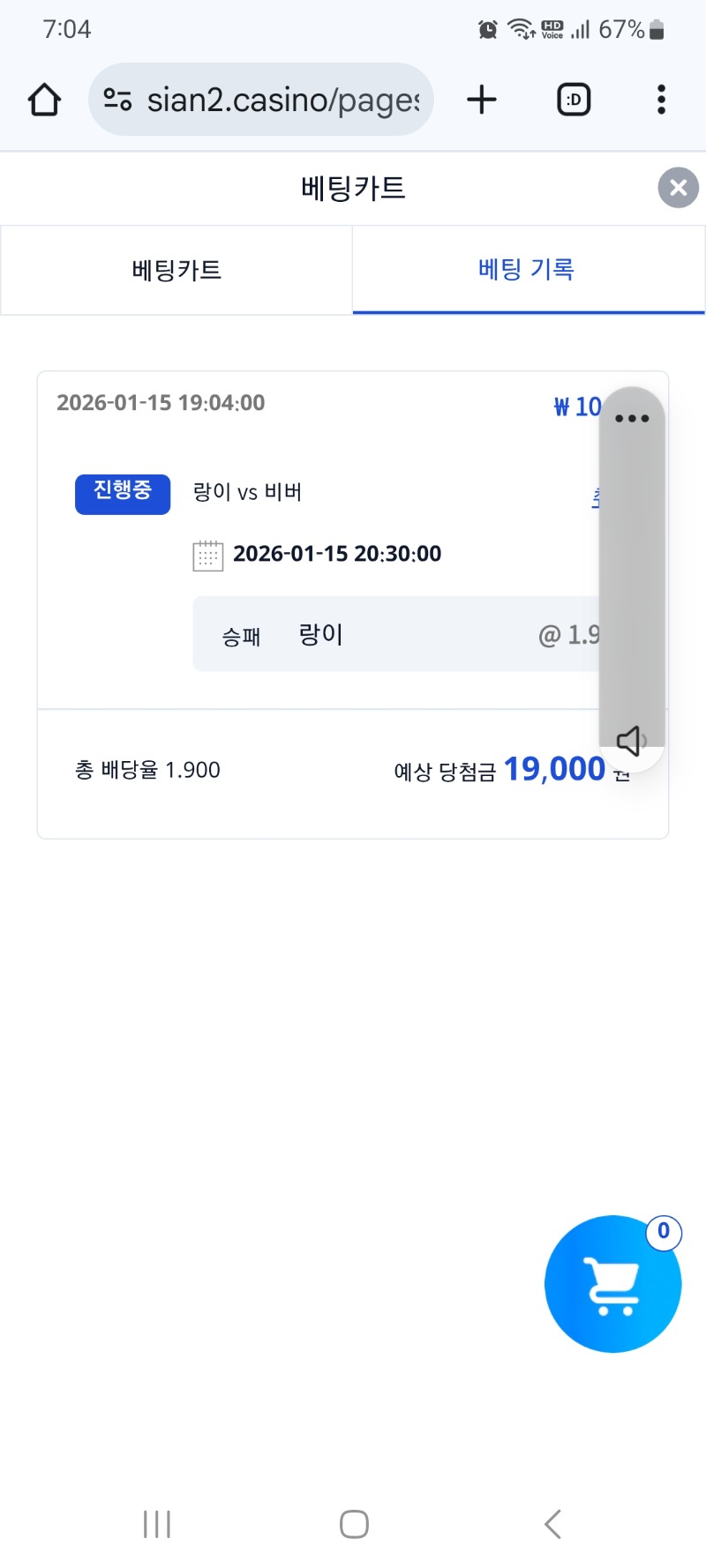Open the browser three-dot menu

[661, 100]
